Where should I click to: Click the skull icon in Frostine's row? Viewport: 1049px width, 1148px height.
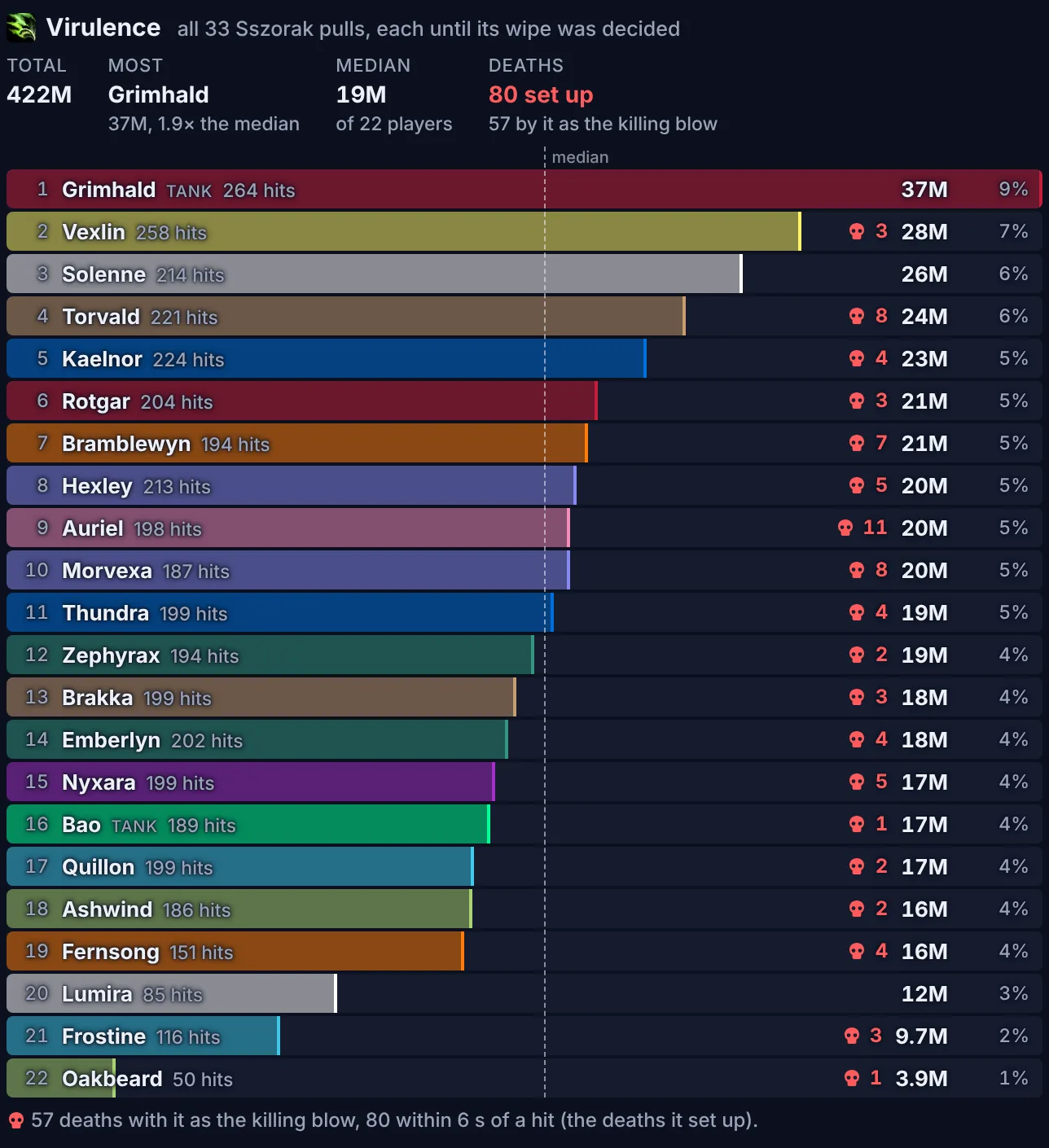click(x=852, y=1036)
